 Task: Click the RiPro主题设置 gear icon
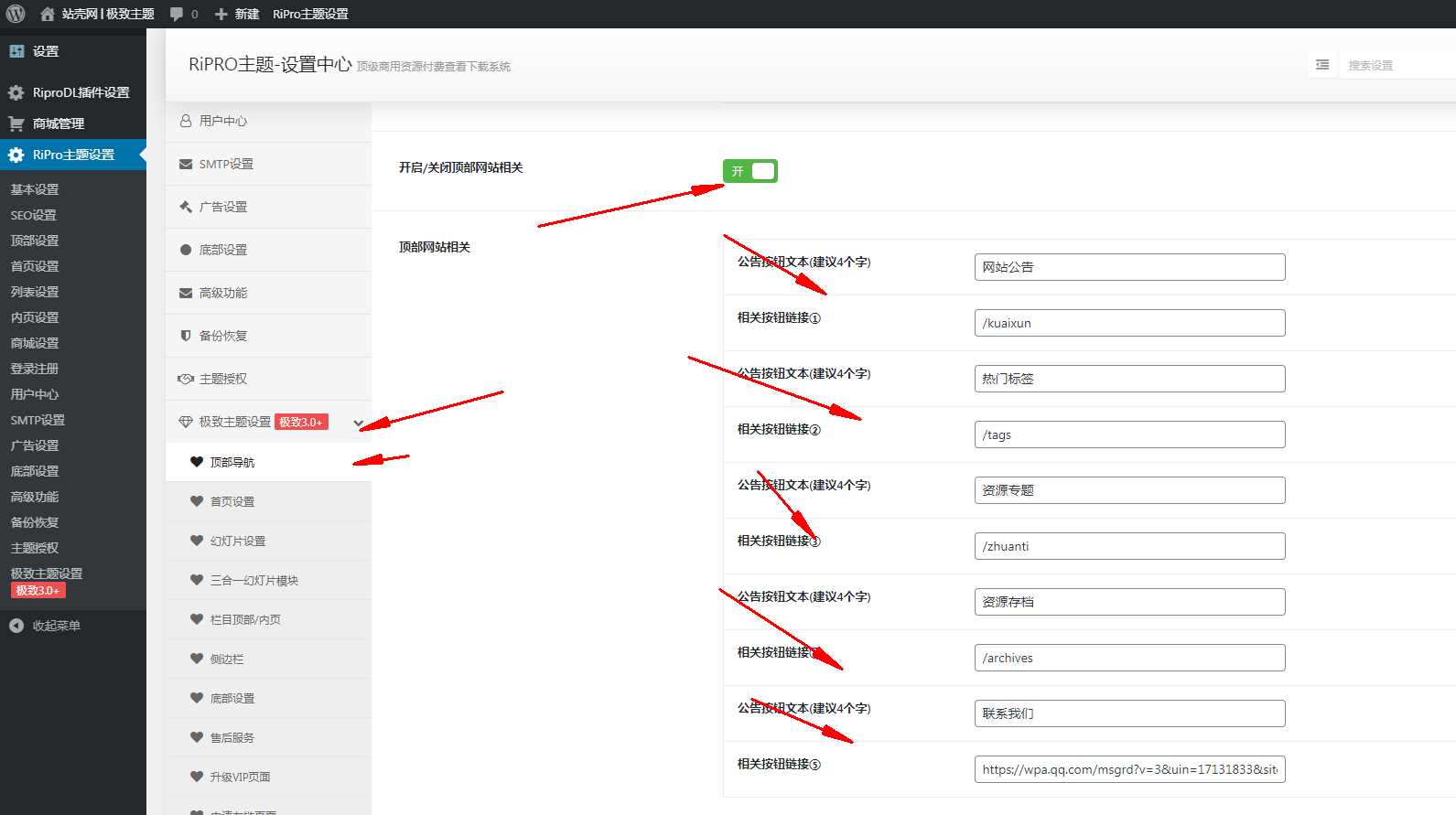coord(16,155)
